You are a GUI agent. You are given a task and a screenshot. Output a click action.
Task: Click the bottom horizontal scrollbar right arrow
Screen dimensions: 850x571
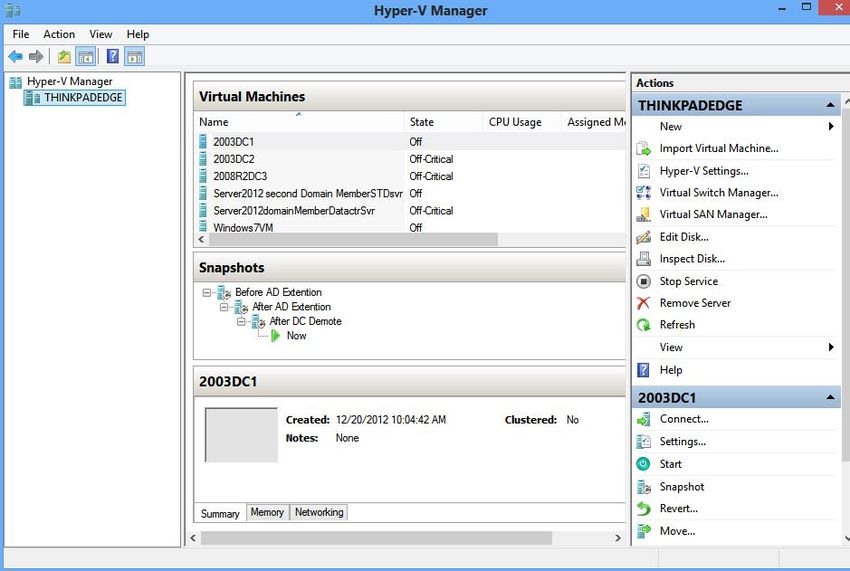[x=617, y=538]
